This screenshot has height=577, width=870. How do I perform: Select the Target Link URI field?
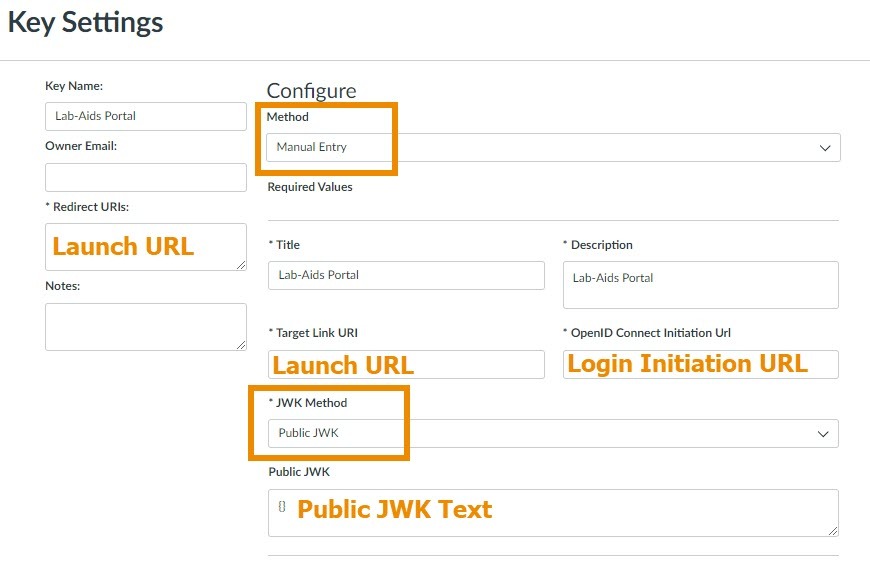point(405,365)
